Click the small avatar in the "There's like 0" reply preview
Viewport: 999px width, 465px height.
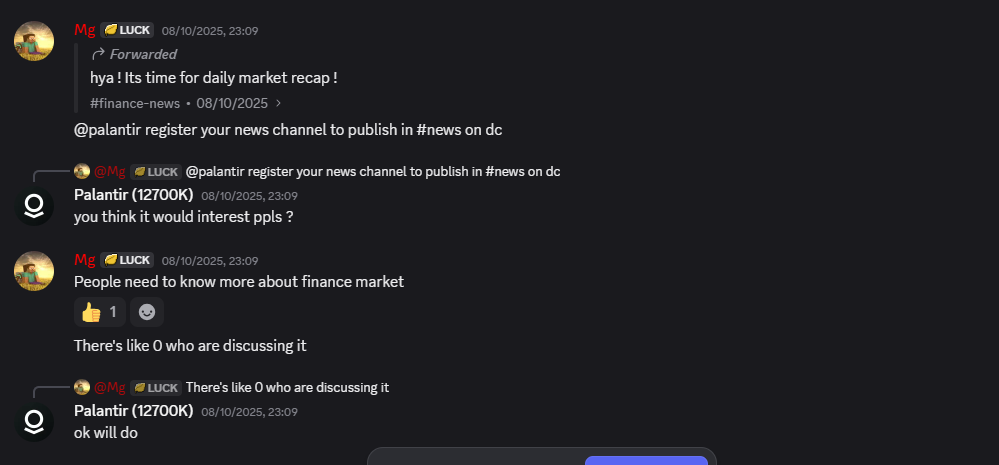(82, 387)
